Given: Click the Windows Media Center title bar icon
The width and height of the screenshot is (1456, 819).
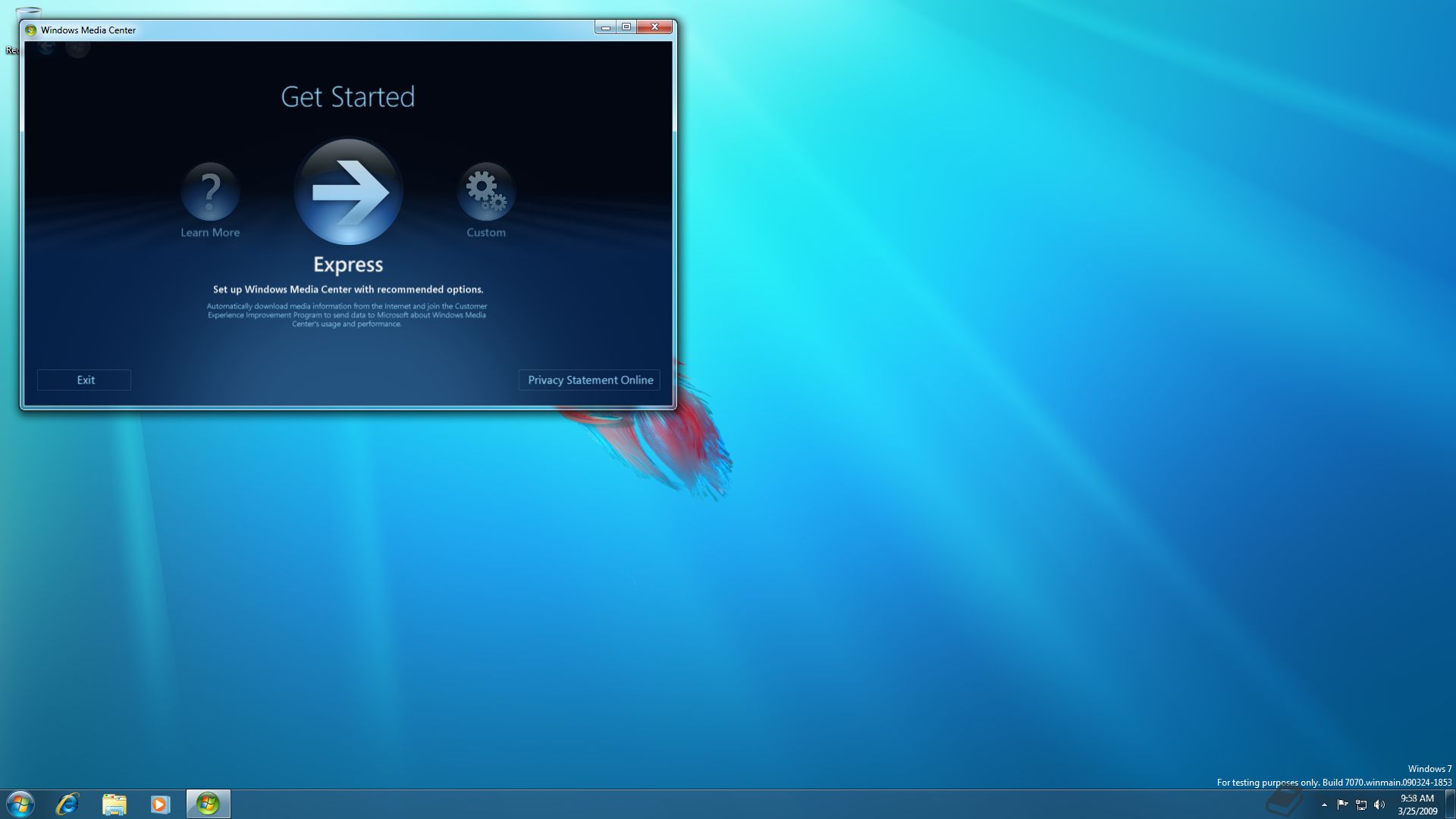Looking at the screenshot, I should (31, 30).
